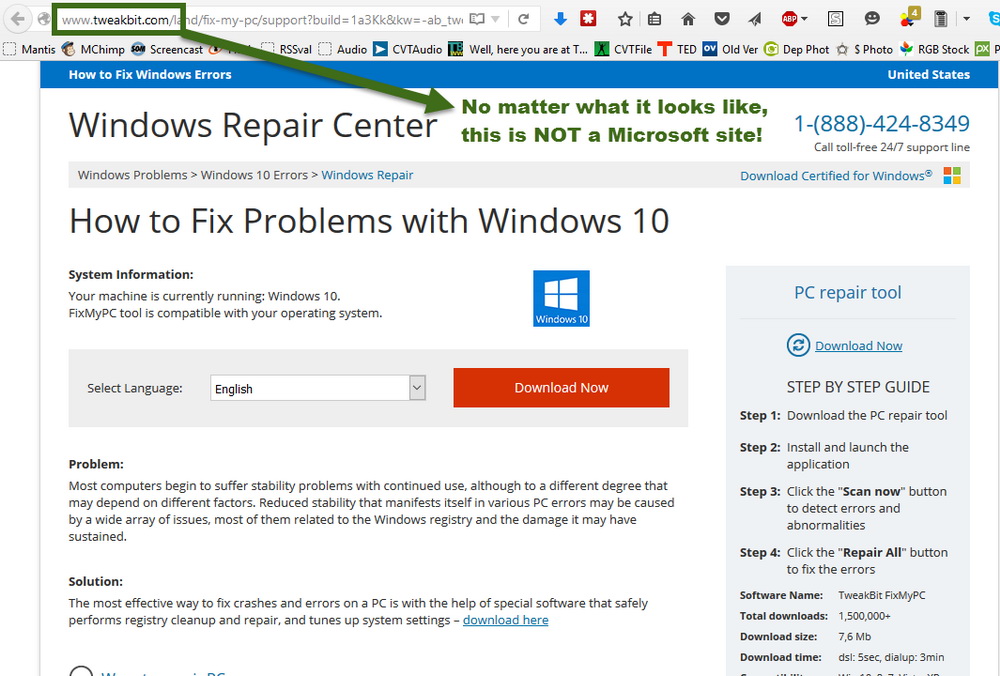This screenshot has height=676, width=1000.
Task: Click the site identity globe icon
Action: [43, 19]
